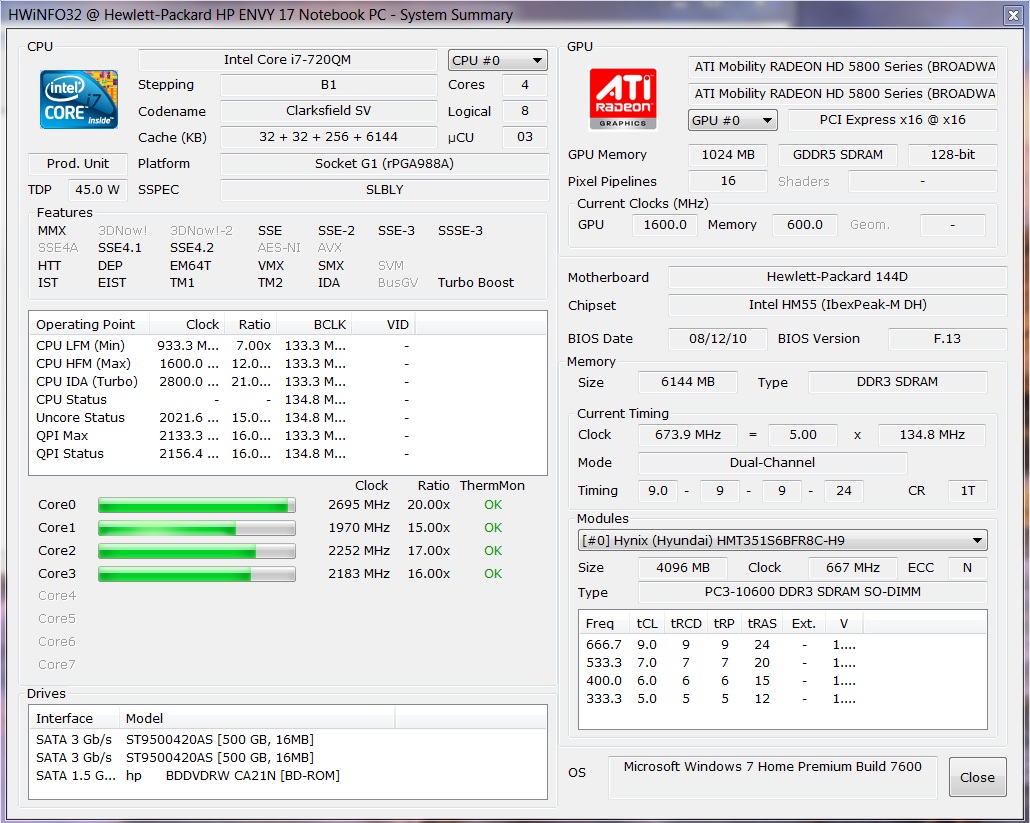Screen dimensions: 1030x823
Task: Click the PCI Express x16 @ x16 field
Action: pos(892,120)
